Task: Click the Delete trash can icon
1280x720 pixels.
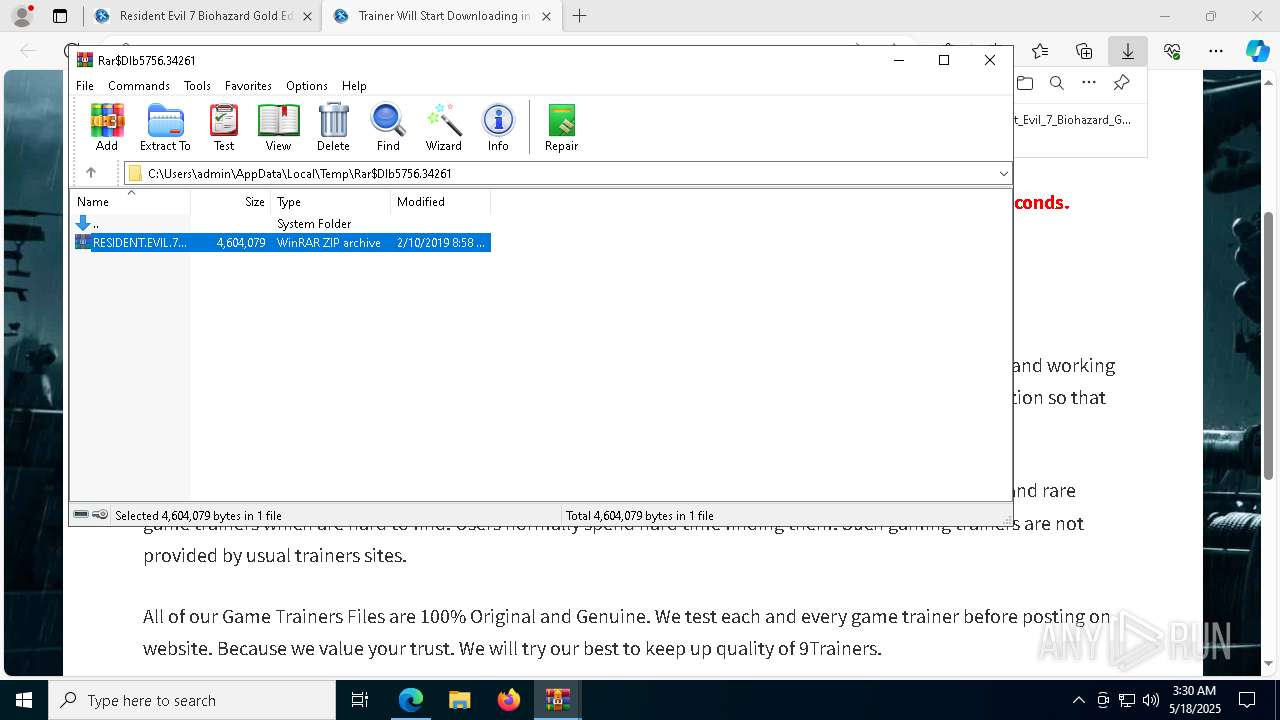Action: 333,127
